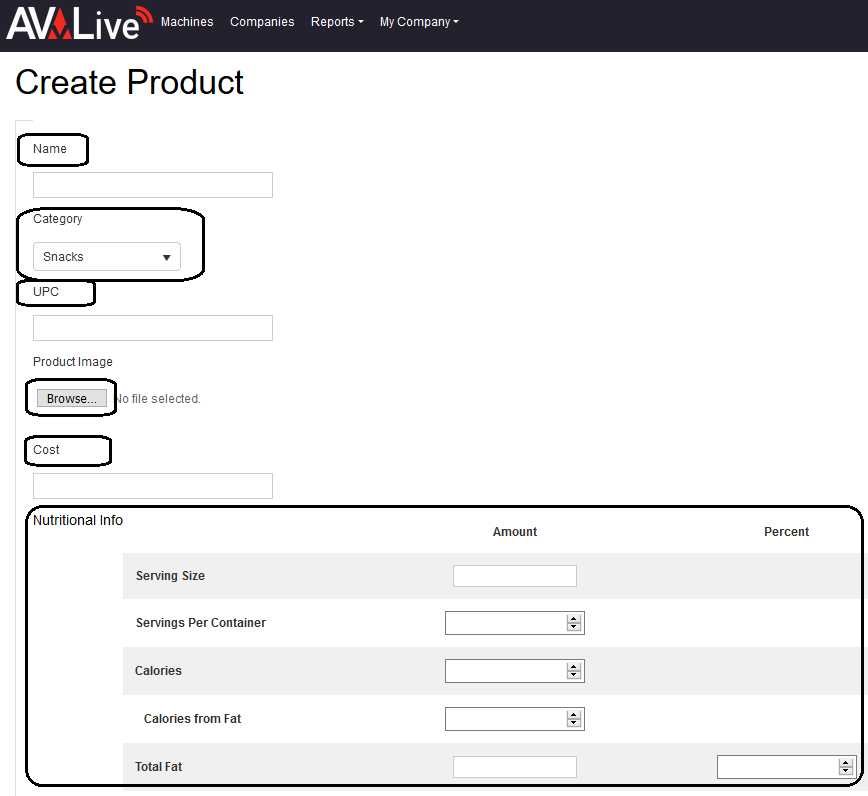868x796 pixels.
Task: Click Browse to choose a product image
Action: pos(70,397)
